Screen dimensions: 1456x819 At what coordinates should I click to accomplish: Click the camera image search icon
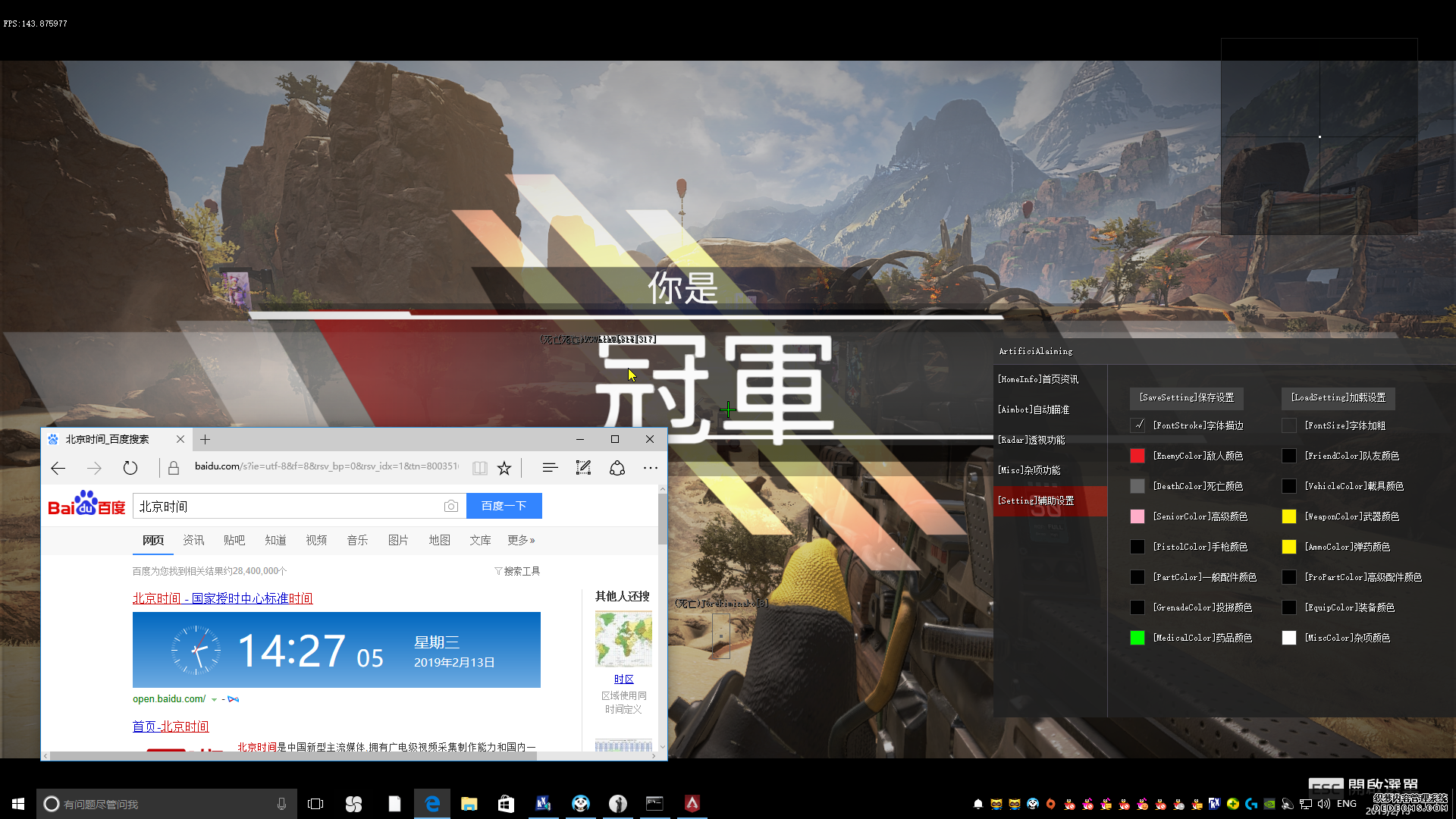(x=451, y=506)
